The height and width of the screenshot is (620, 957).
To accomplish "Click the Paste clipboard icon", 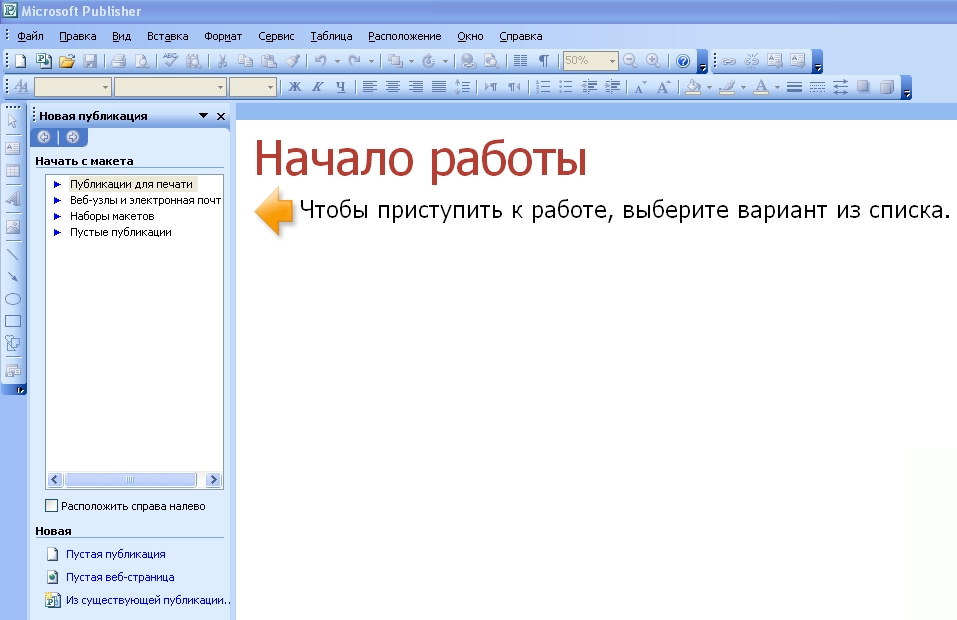I will point(269,60).
